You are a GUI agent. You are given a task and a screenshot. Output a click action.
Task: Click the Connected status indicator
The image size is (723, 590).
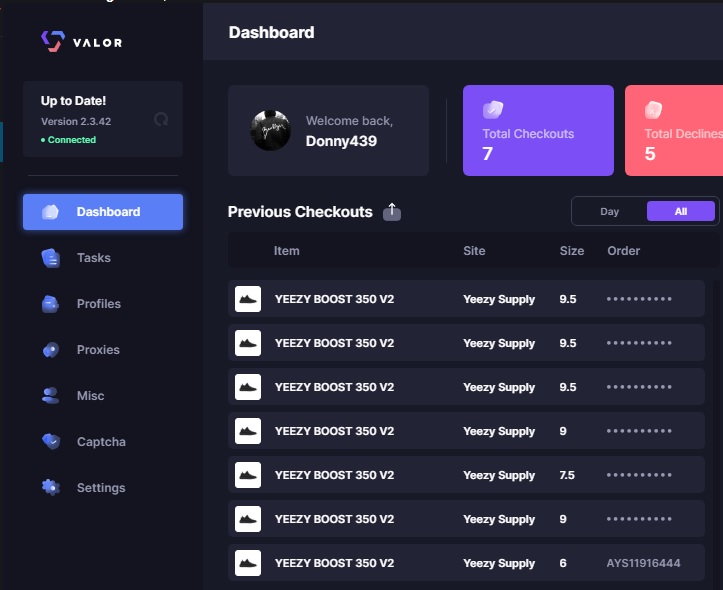(x=68, y=140)
